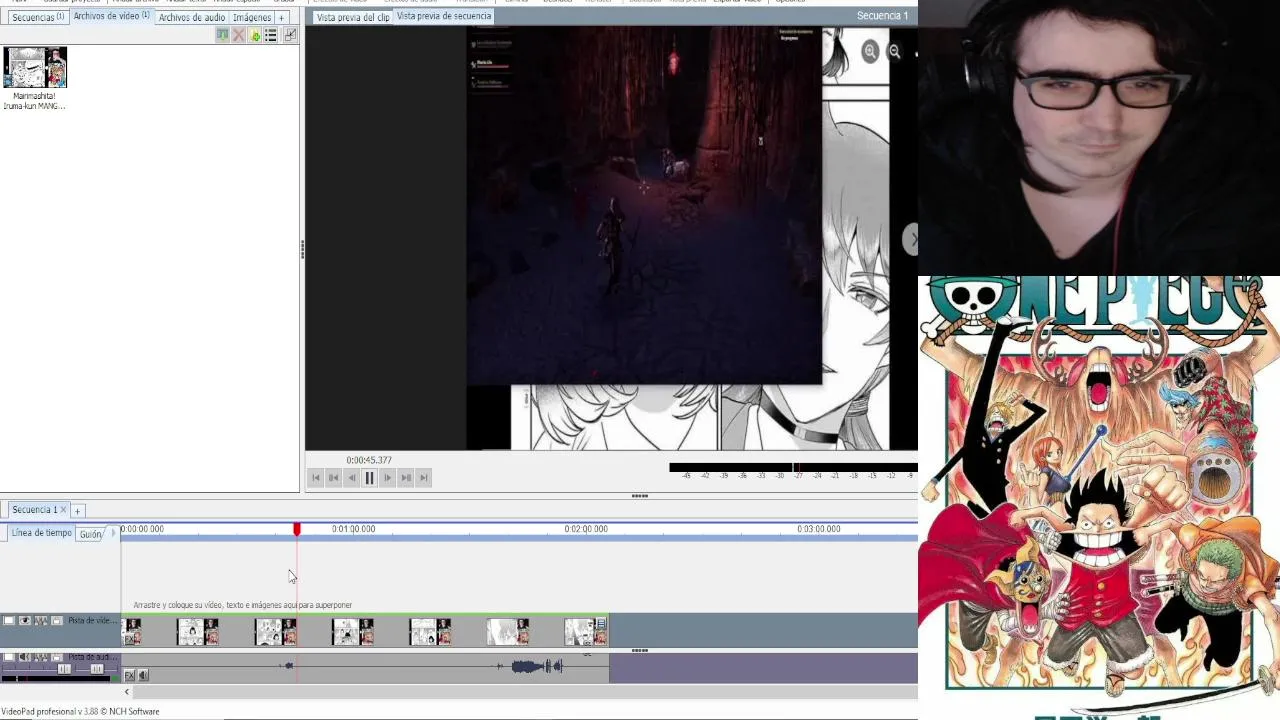Open audio track FX effects button
The width and height of the screenshot is (1280, 720).
(129, 676)
